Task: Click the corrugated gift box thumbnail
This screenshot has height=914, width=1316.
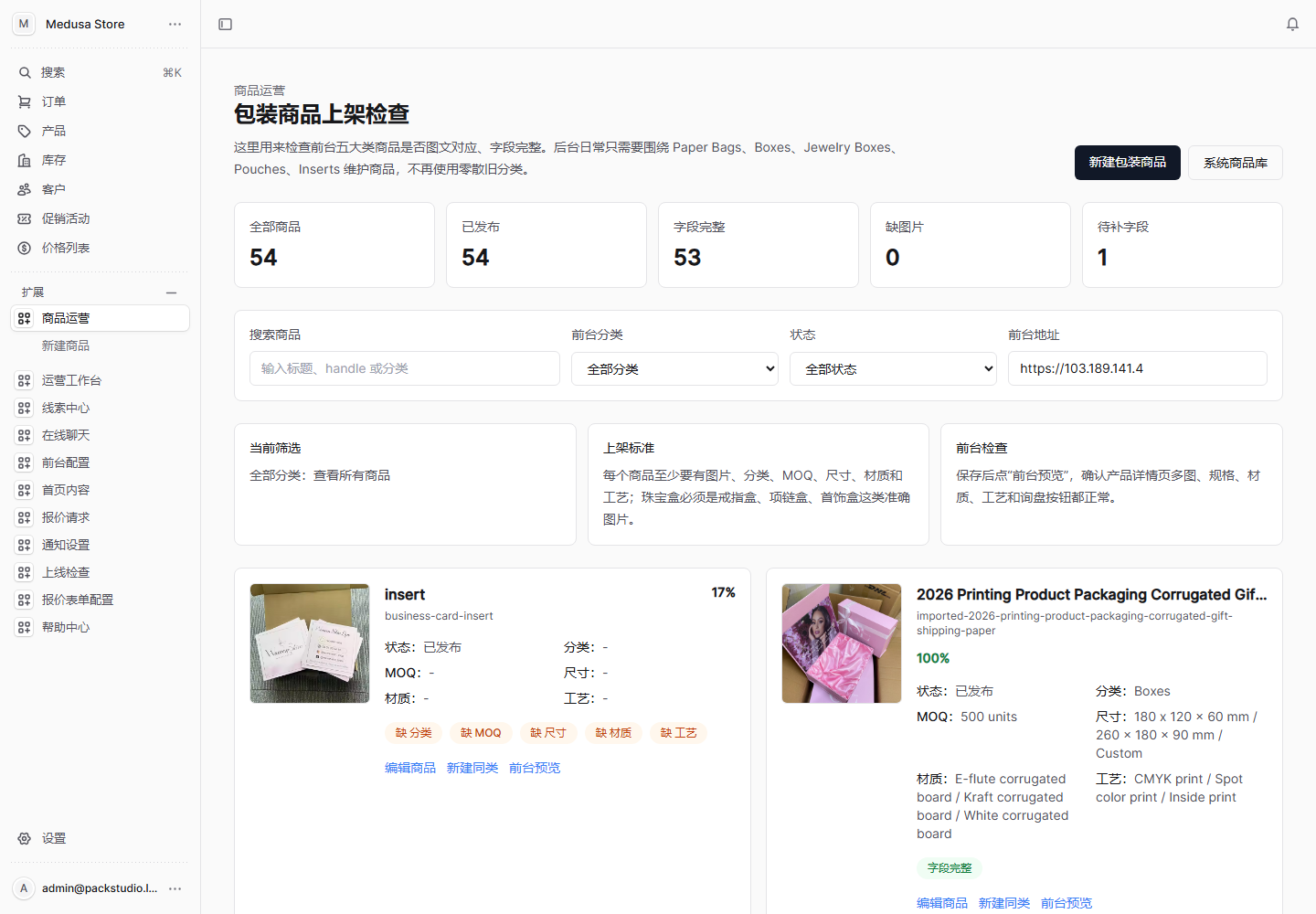Action: (x=842, y=643)
